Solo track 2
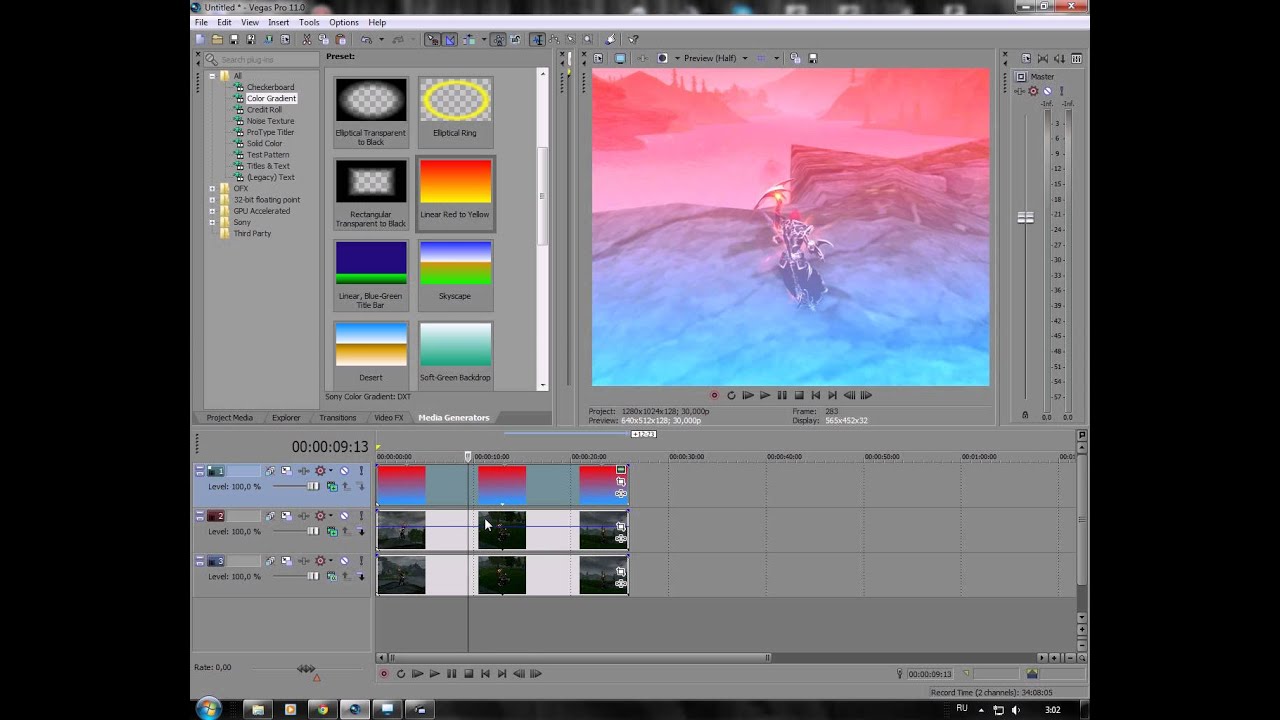This screenshot has width=1280, height=720. coord(361,516)
